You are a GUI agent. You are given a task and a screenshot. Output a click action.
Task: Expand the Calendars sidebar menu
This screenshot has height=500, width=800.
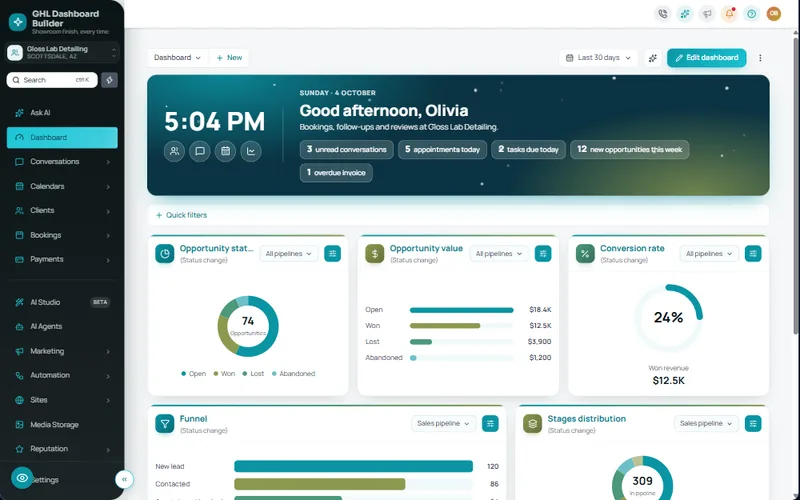point(62,186)
